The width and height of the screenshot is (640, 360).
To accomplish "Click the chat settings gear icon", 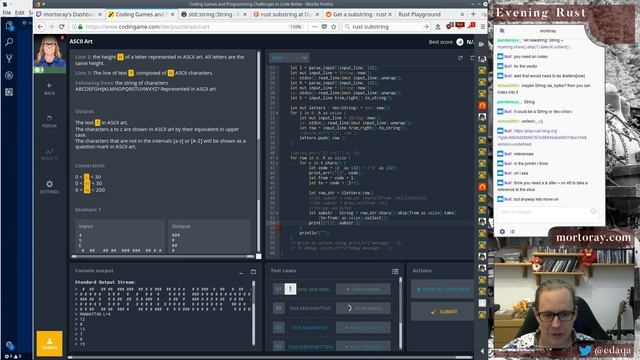I will (502, 231).
